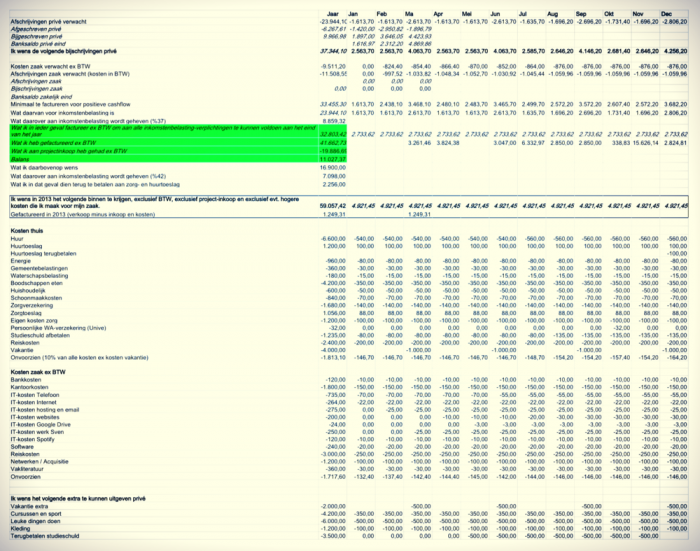Image resolution: width=700 pixels, height=551 pixels.
Task: Select the 'Mei' column header
Action: pyautogui.click(x=467, y=14)
